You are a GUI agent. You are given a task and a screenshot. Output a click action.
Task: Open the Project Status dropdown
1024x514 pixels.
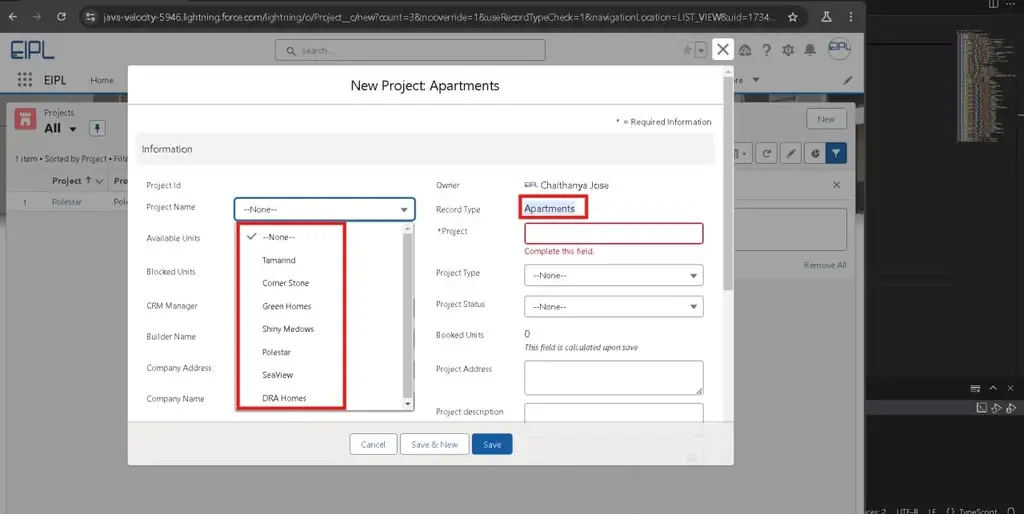pos(614,306)
